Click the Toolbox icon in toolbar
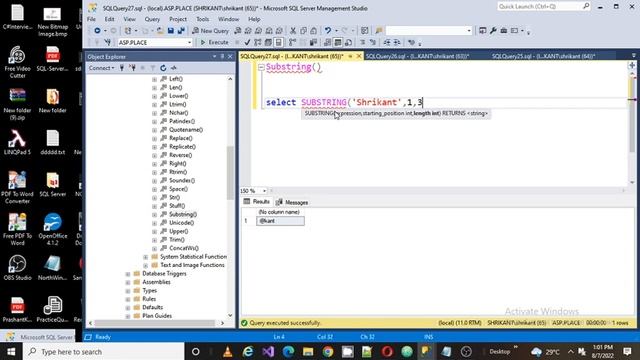The height and width of the screenshot is (360, 640). click(x=504, y=31)
